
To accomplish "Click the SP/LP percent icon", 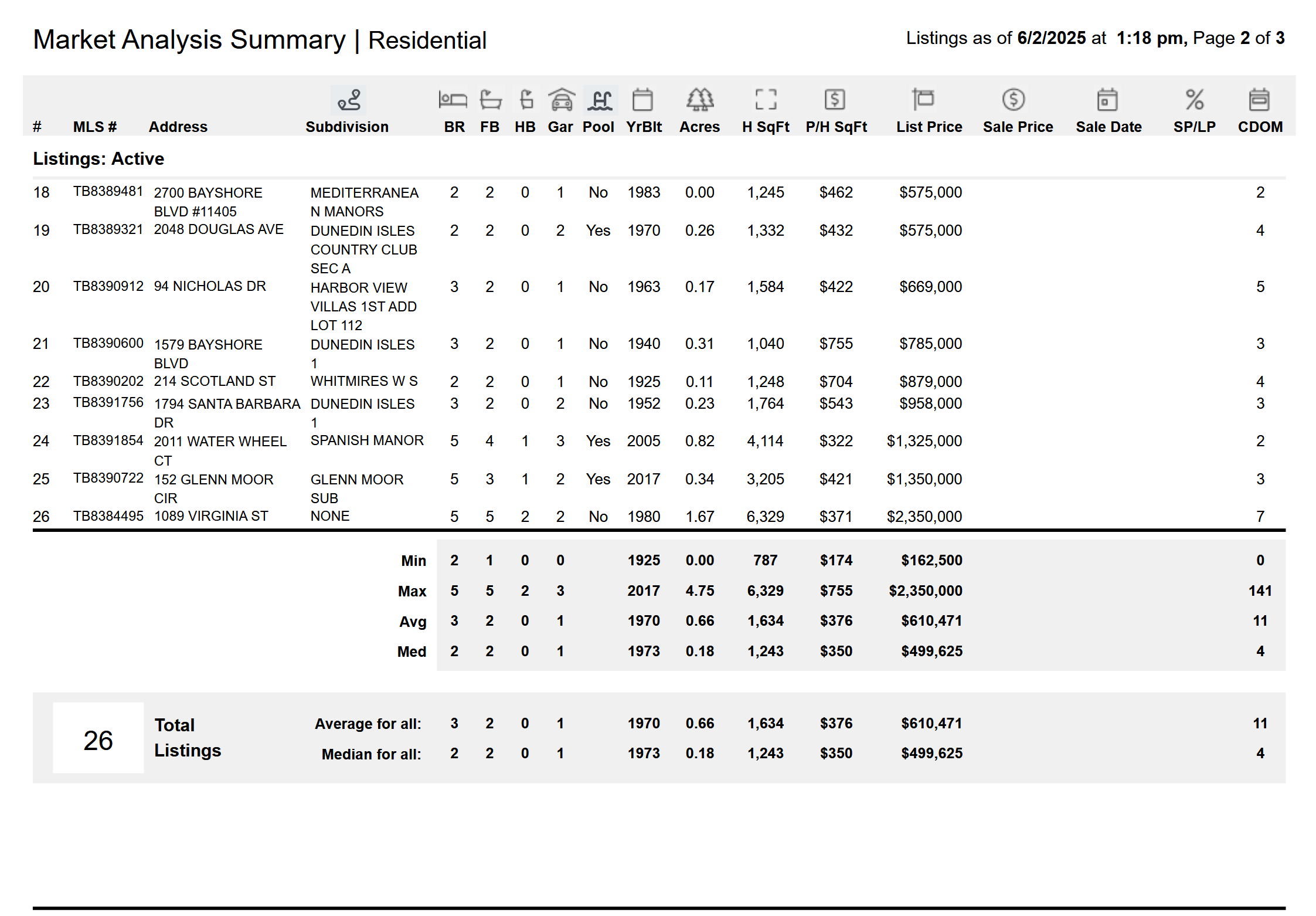I will [1195, 100].
